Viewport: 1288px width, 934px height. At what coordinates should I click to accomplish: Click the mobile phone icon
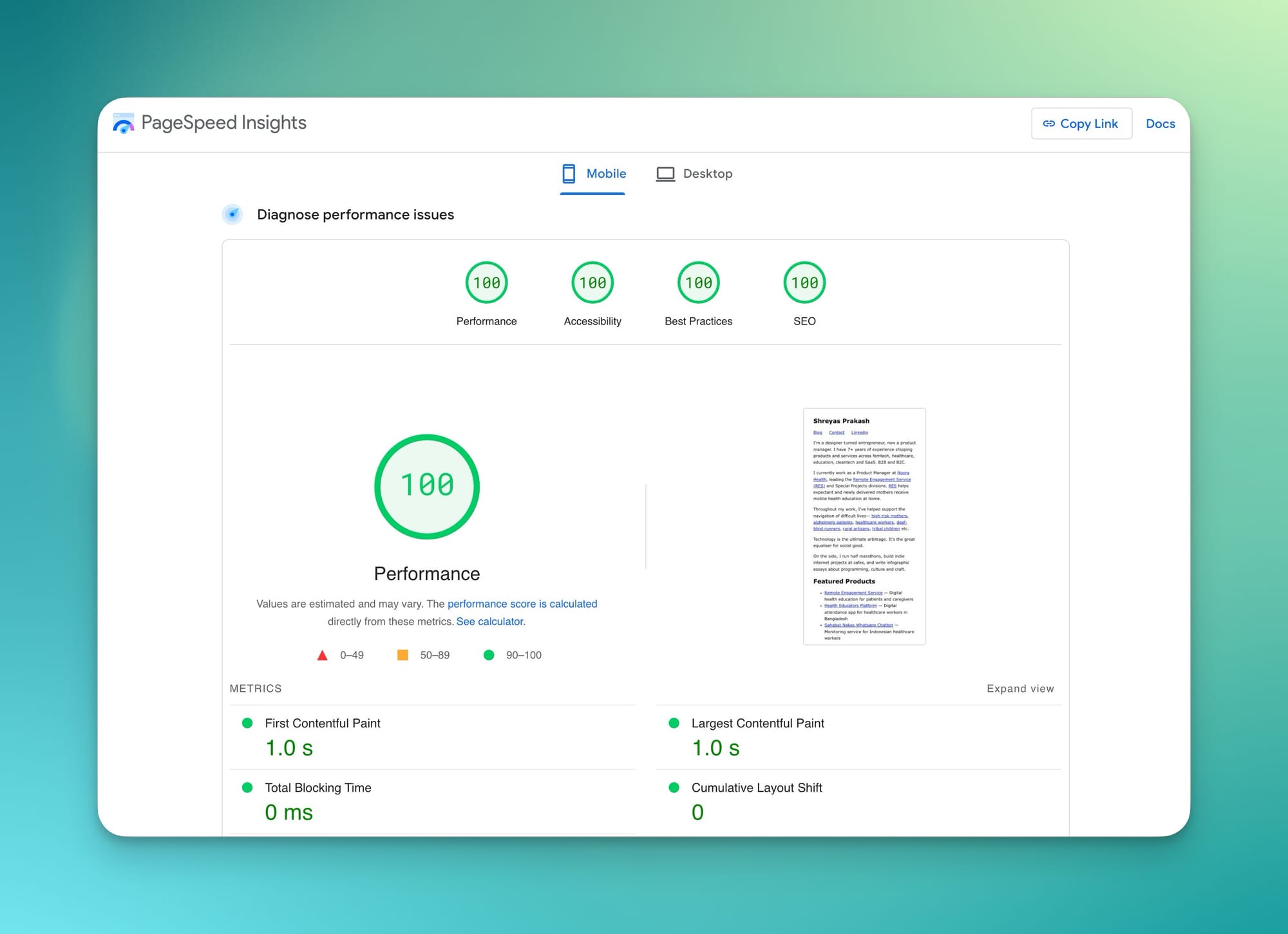click(x=569, y=174)
